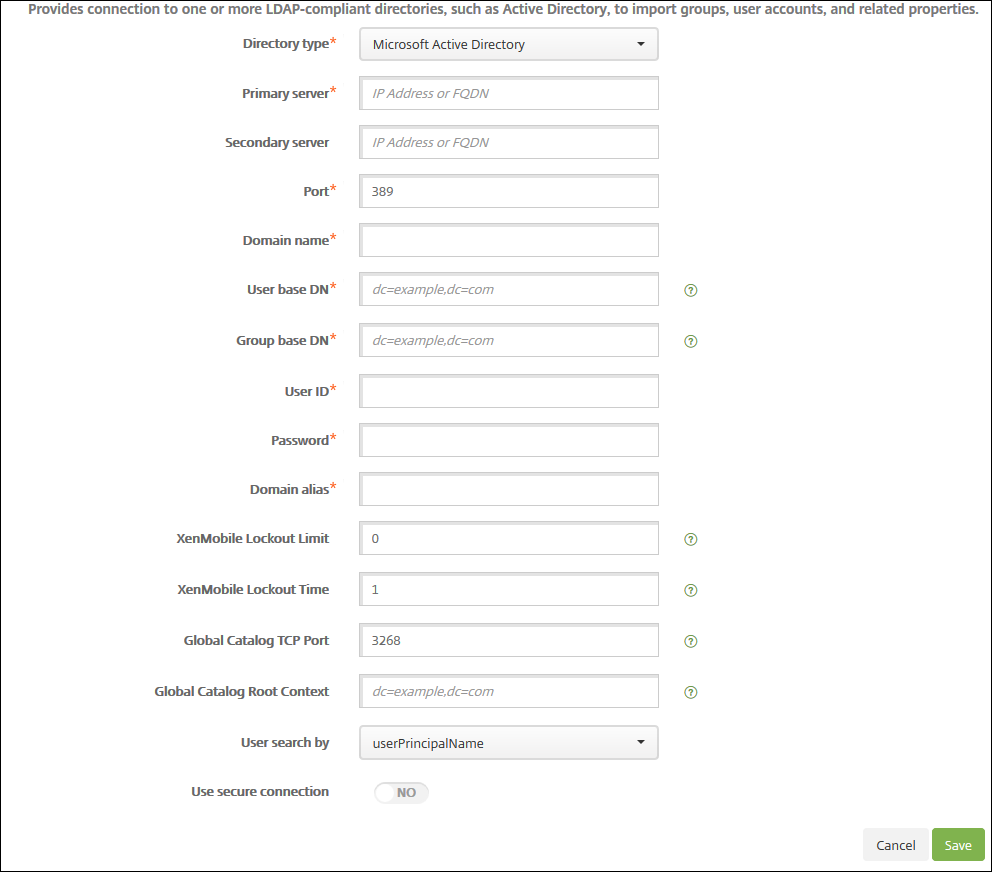Select the Domain alias input field
The height and width of the screenshot is (872, 992).
pyautogui.click(x=508, y=490)
